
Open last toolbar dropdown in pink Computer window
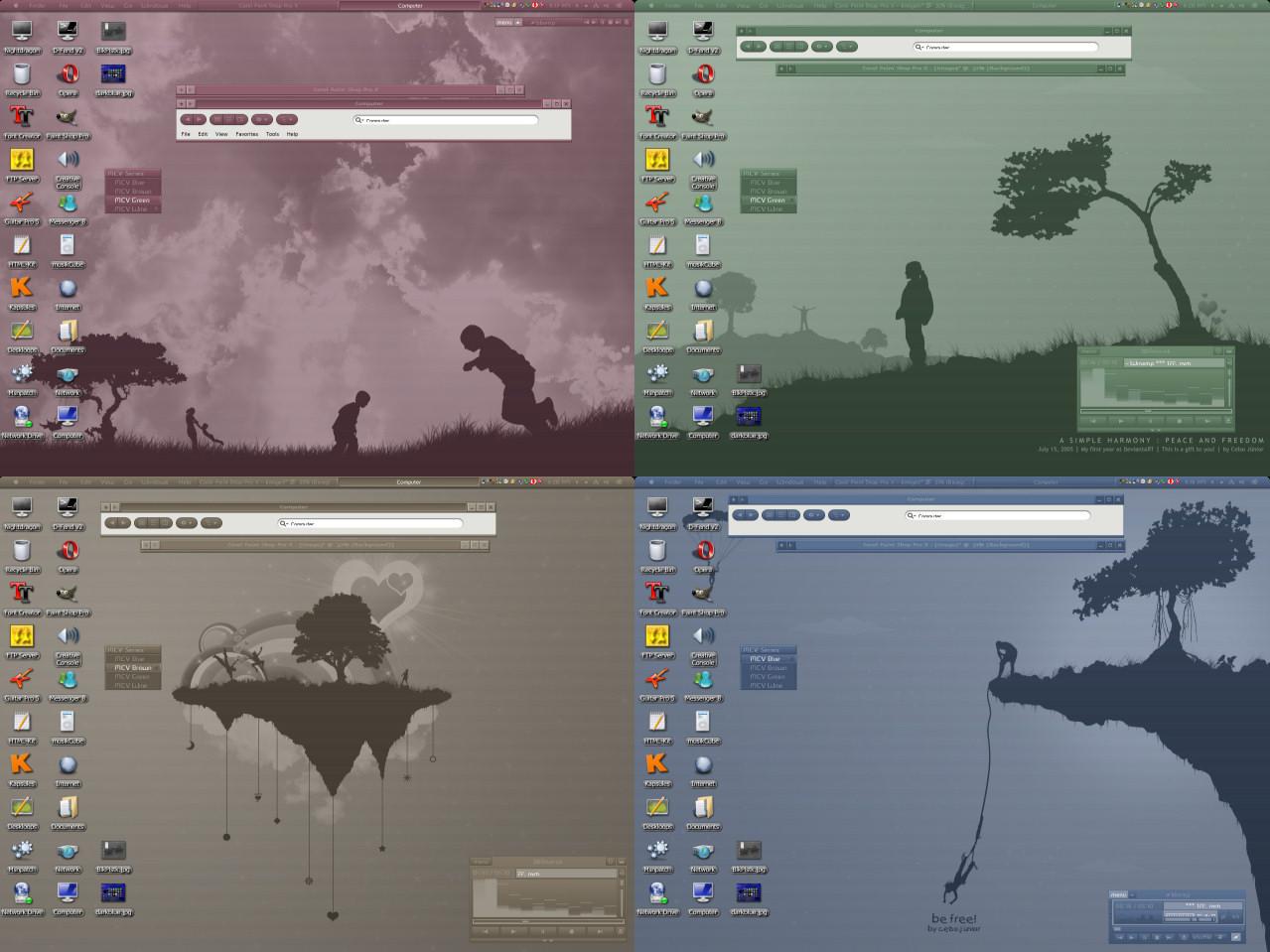pyautogui.click(x=287, y=119)
